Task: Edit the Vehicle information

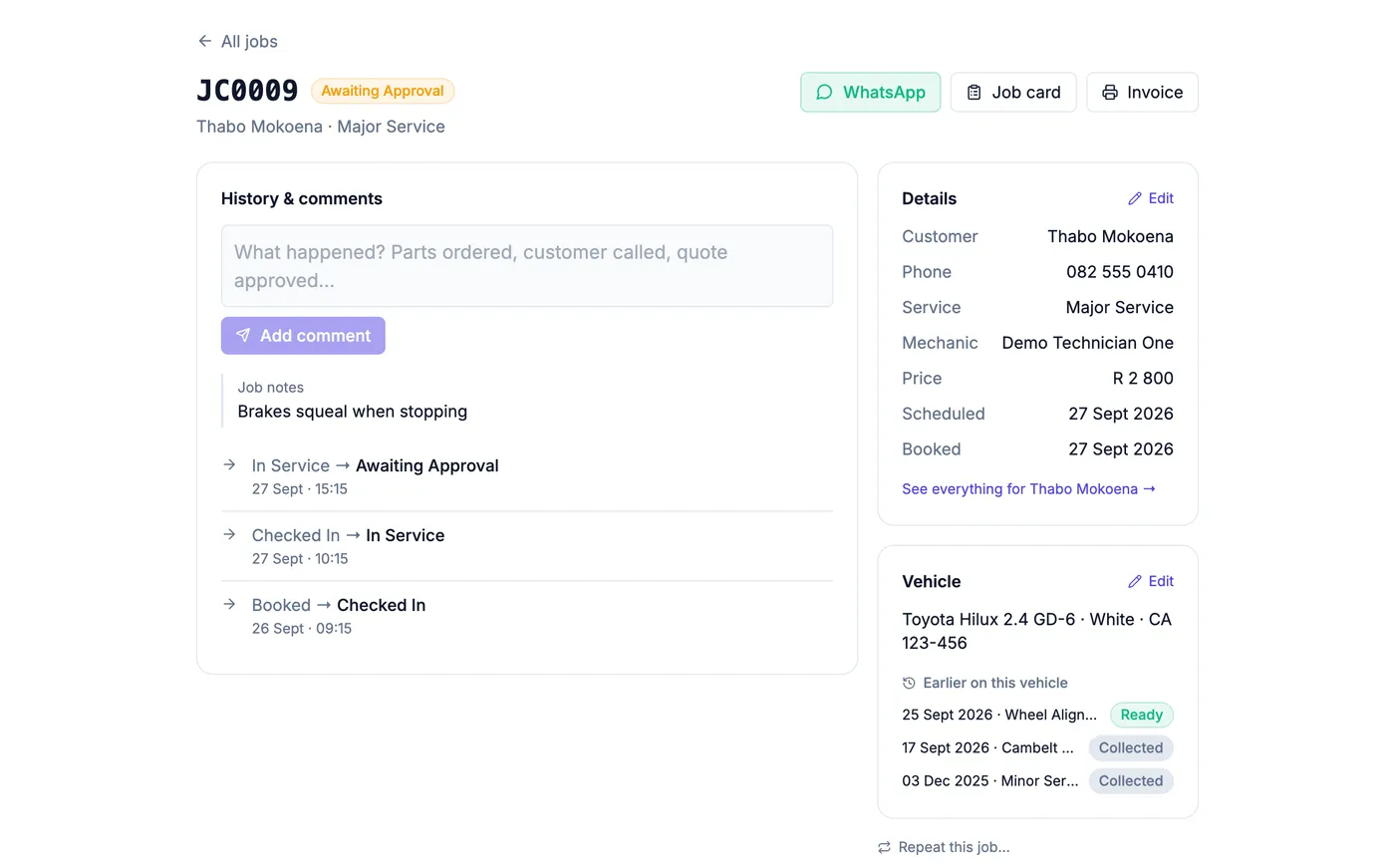Action: [x=1151, y=581]
